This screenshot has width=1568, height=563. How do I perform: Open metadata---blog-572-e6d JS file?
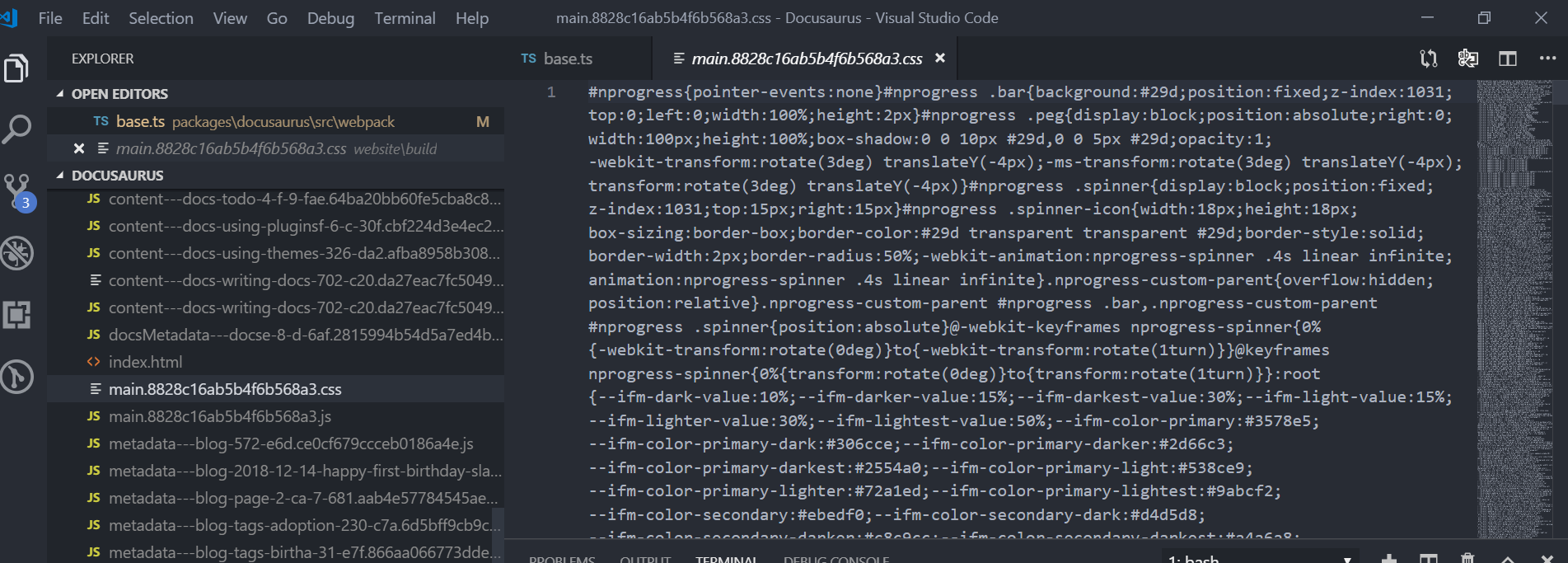[276, 443]
